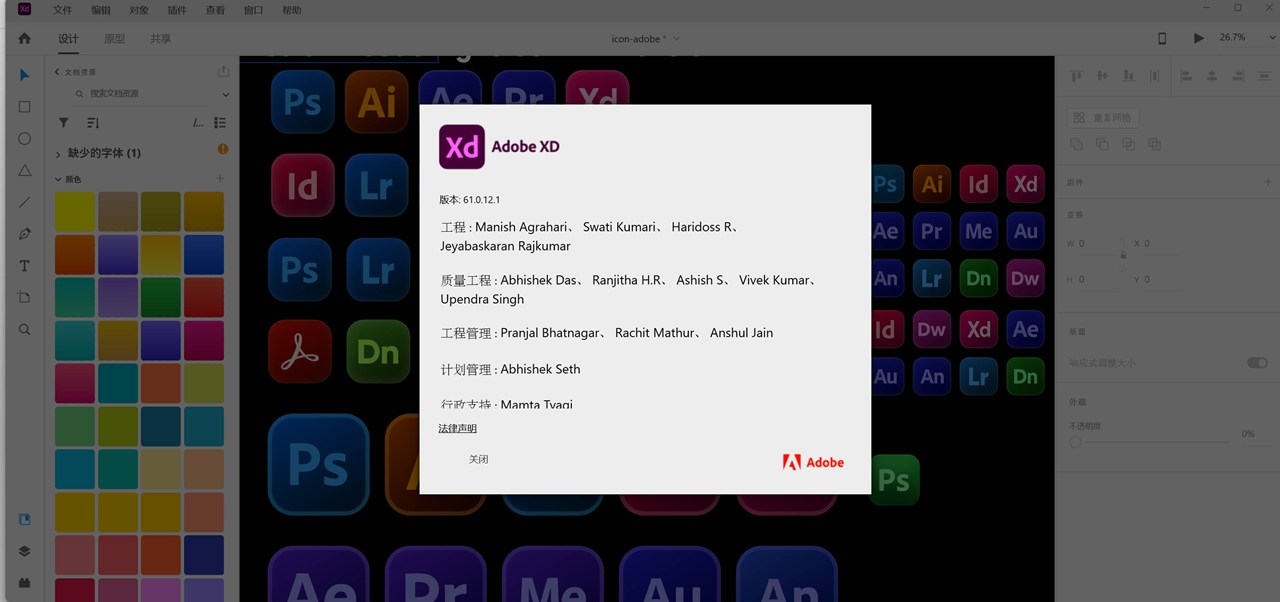The width and height of the screenshot is (1280, 602).
Task: Go back using 文档资源 chevron
Action: [55, 72]
